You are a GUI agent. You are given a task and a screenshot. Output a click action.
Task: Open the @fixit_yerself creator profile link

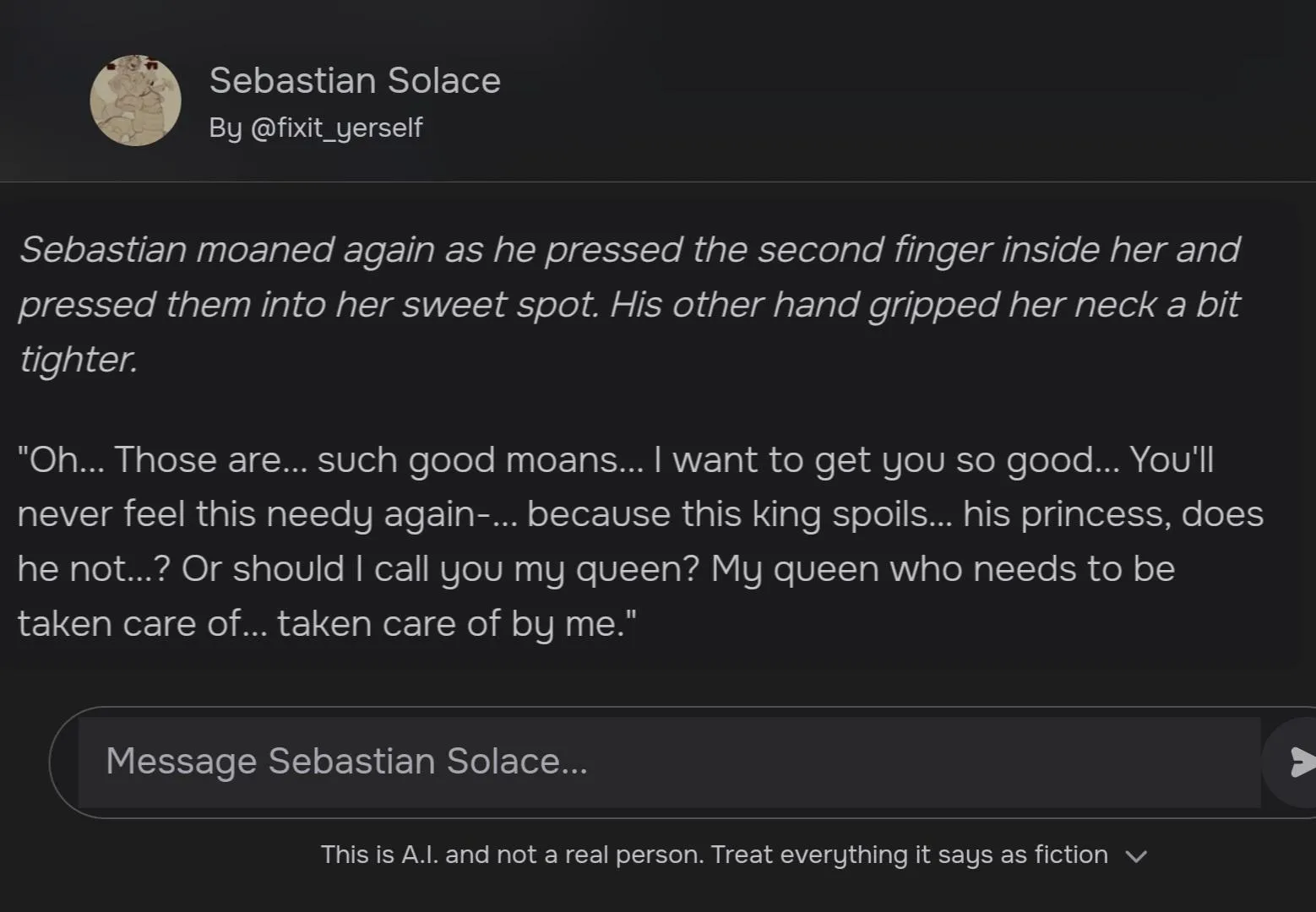pos(336,128)
